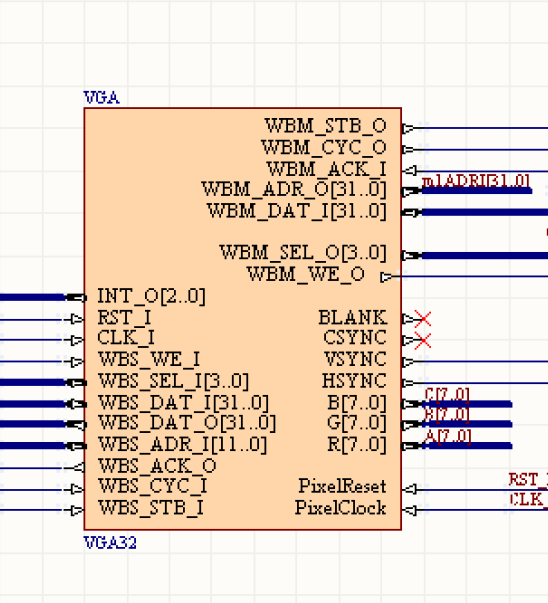
Task: Click the PixelClock port label
Action: tap(341, 508)
